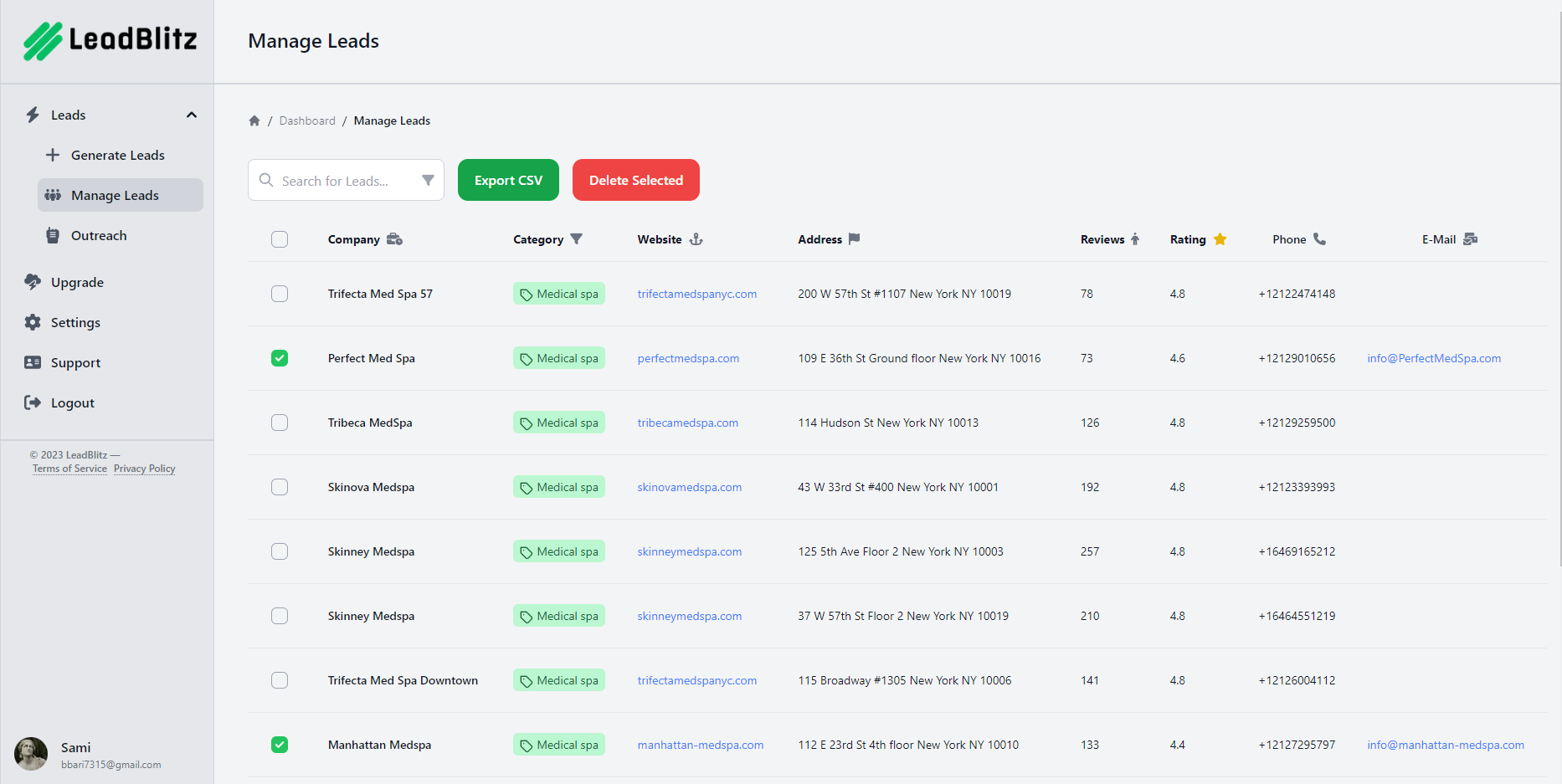Click the LeadBlitz logo

click(110, 40)
